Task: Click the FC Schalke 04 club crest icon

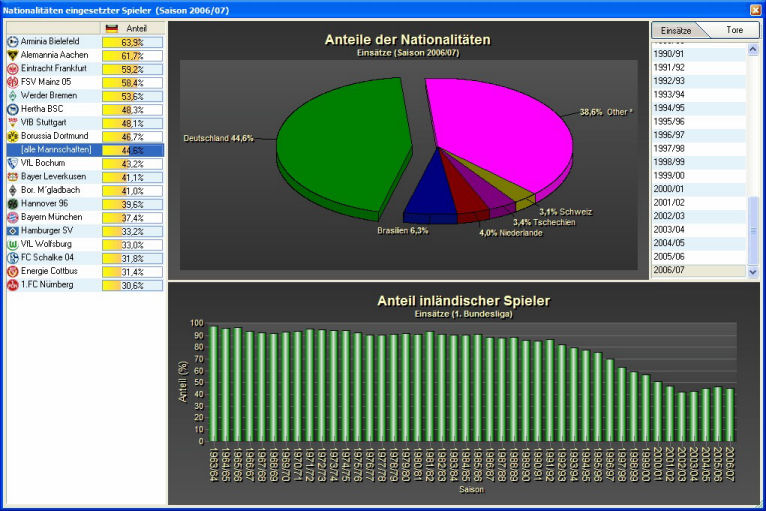Action: pos(13,258)
